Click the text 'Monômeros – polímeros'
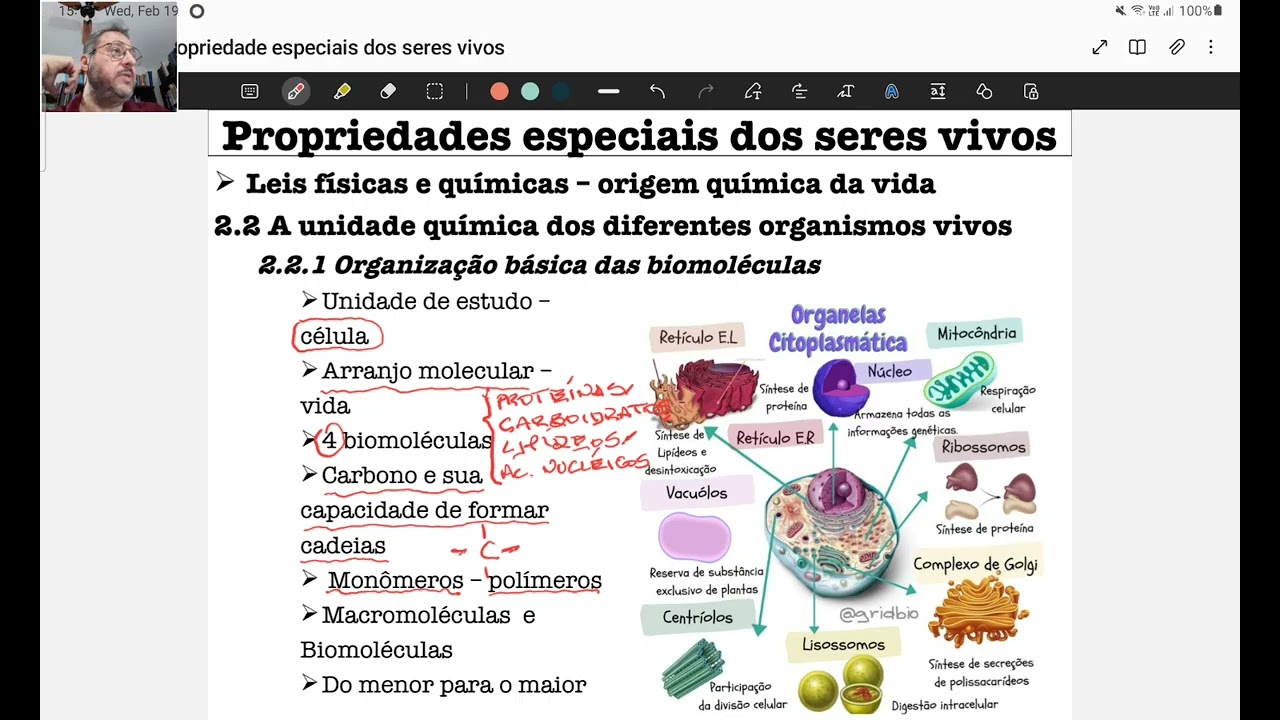 pyautogui.click(x=465, y=580)
